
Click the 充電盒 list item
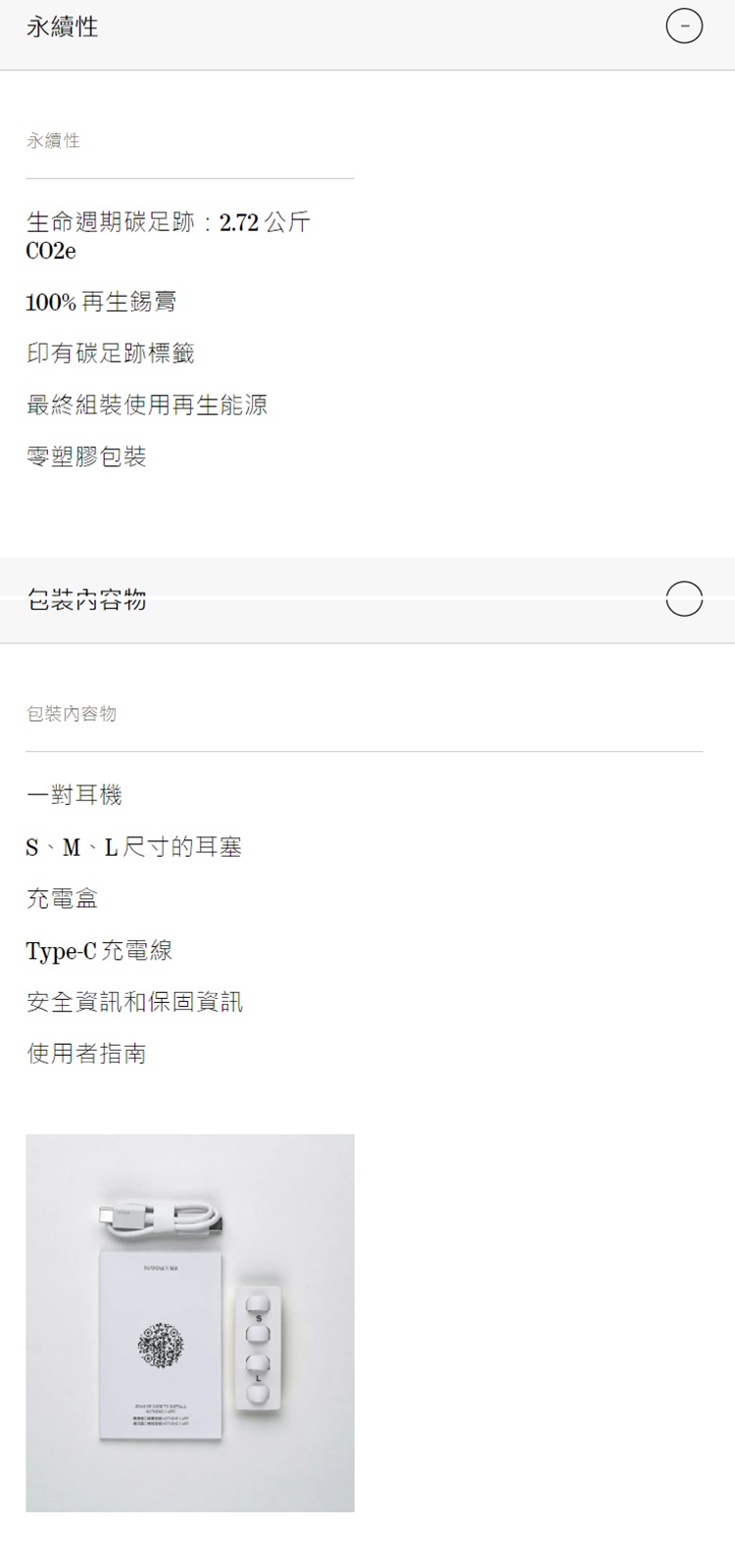pyautogui.click(x=63, y=898)
